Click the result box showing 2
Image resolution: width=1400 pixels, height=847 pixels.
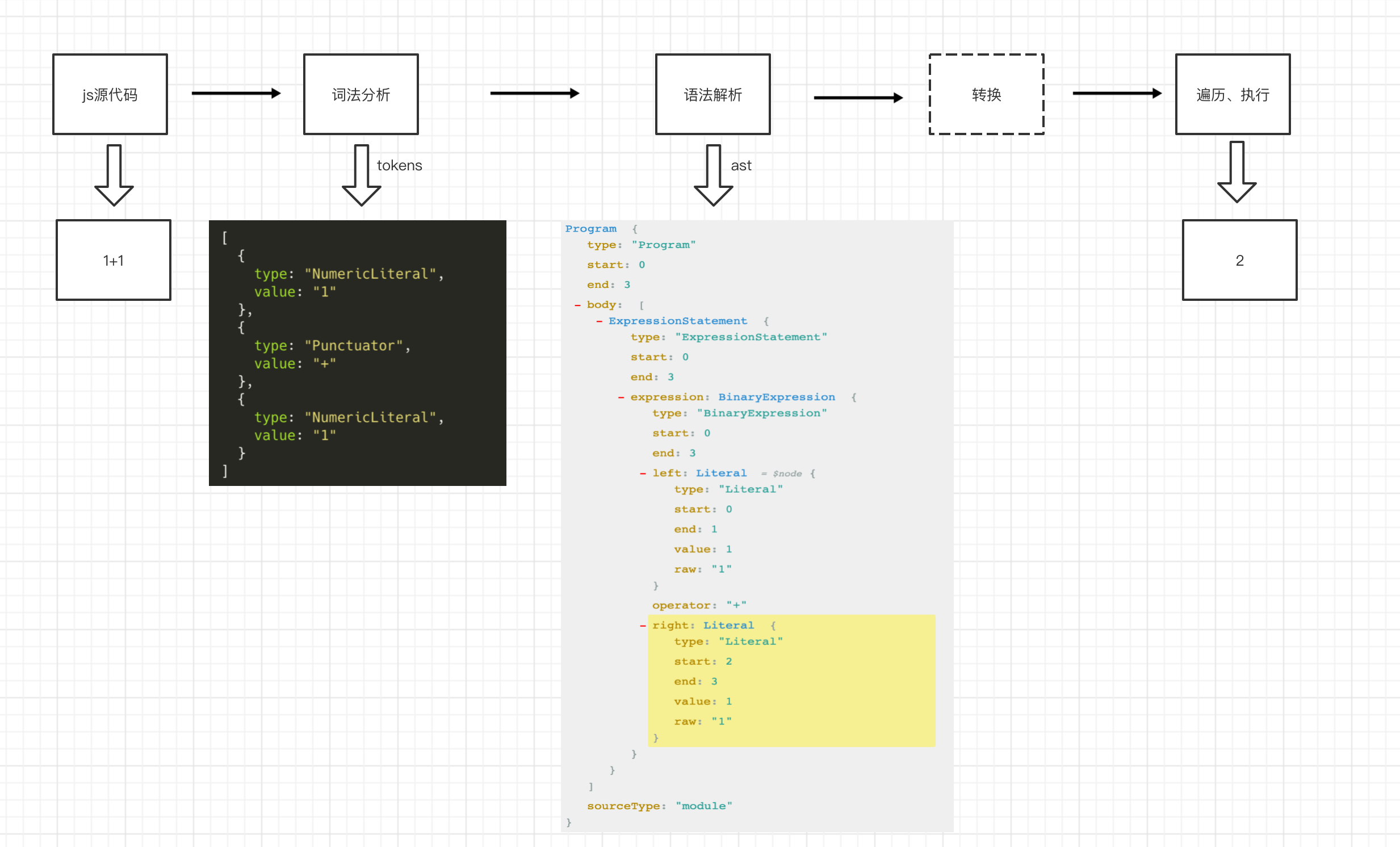[x=1239, y=260]
